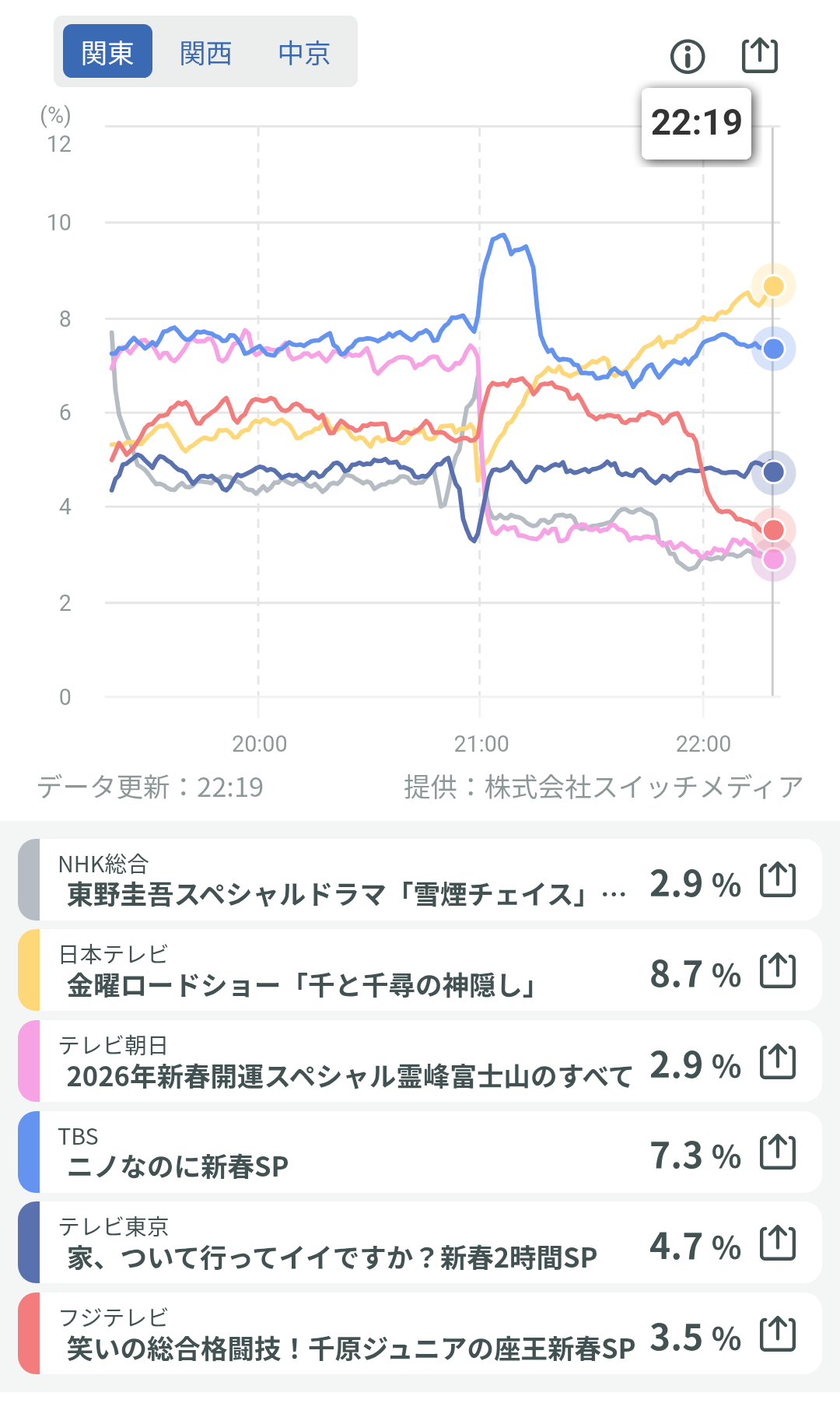Share the 日本テレビ program rating
Viewport: 840px width, 1417px height.
click(777, 970)
